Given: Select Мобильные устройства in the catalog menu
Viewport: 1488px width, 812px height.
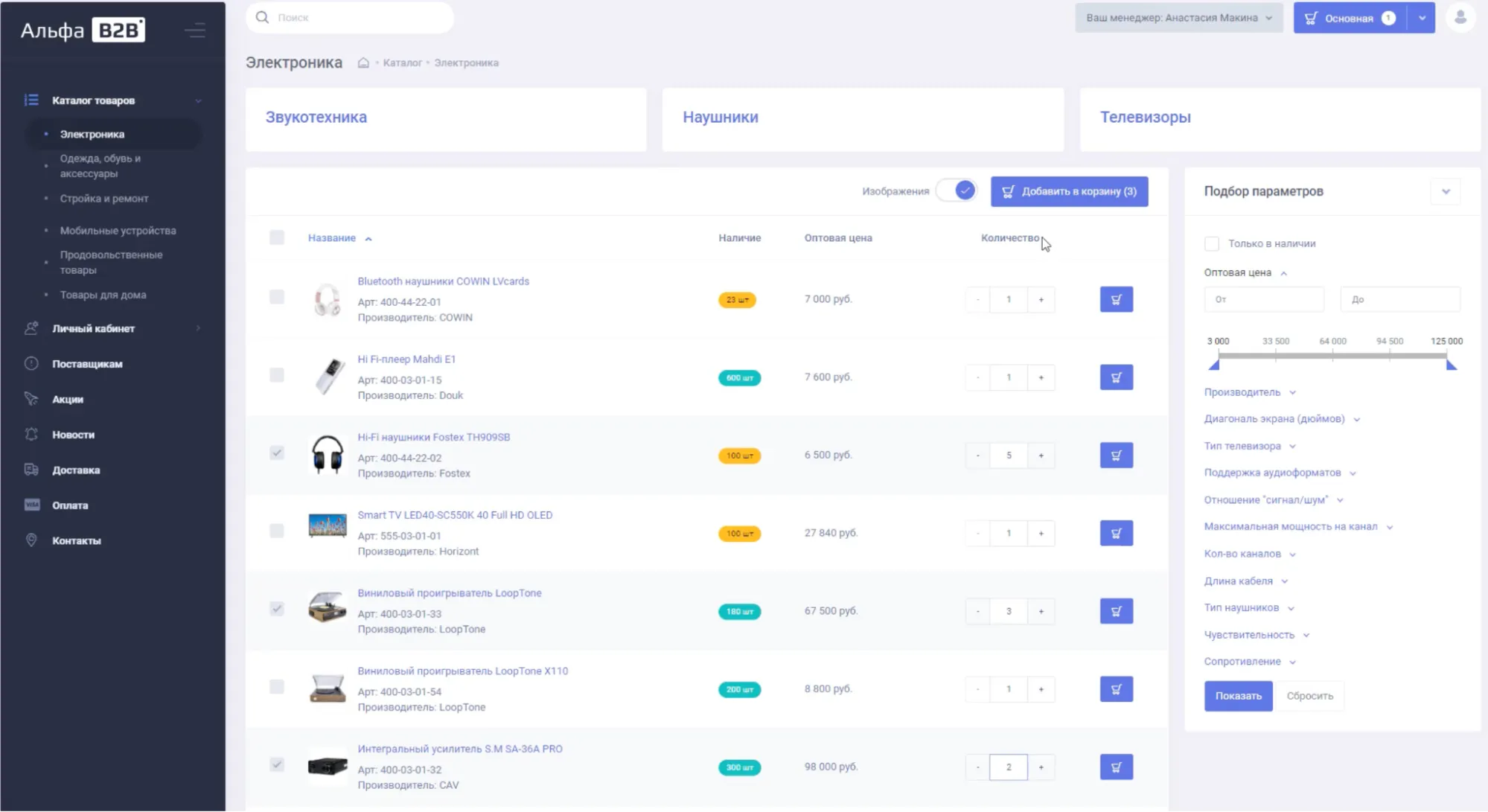Looking at the screenshot, I should (118, 231).
